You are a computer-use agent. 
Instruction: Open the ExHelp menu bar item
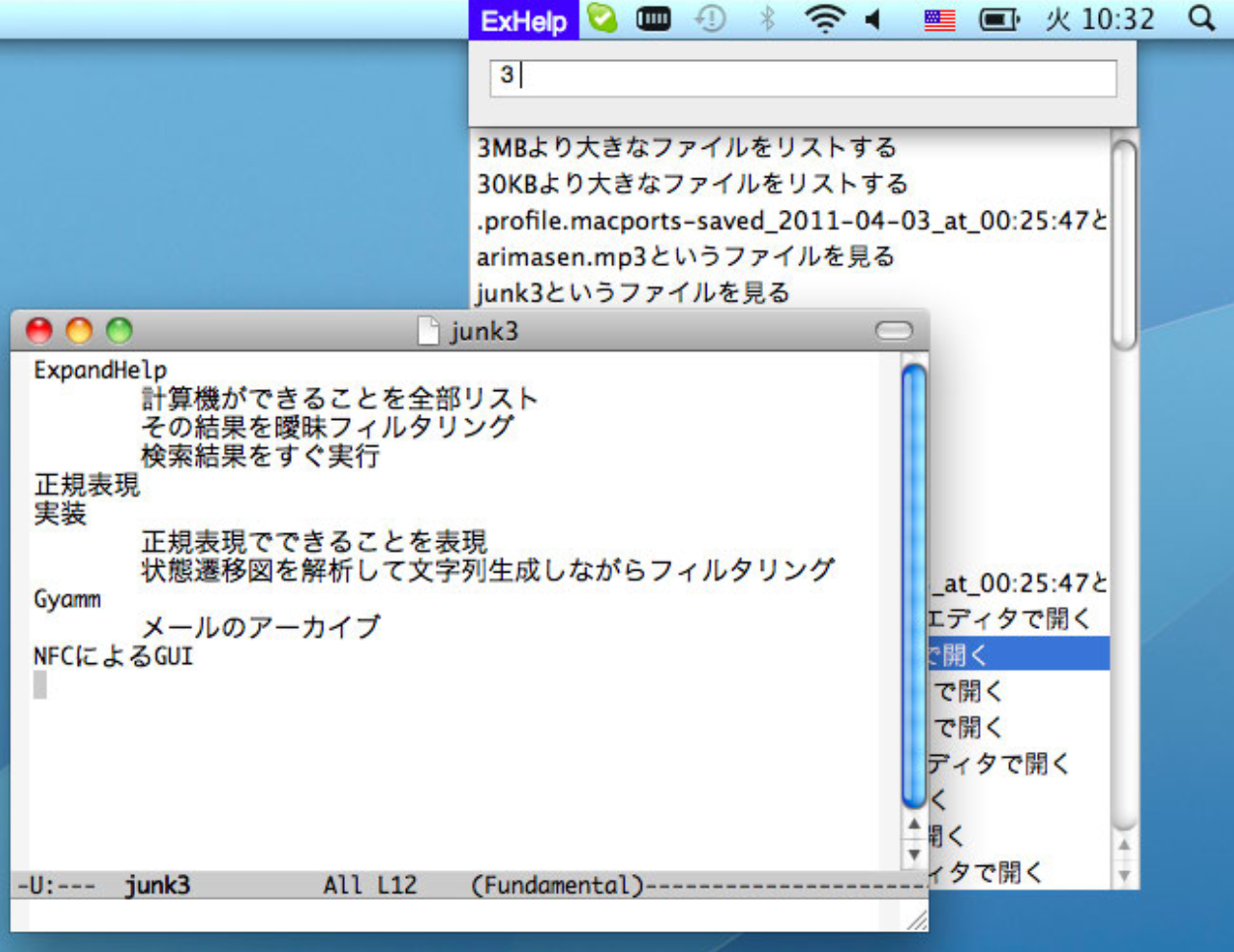[523, 20]
